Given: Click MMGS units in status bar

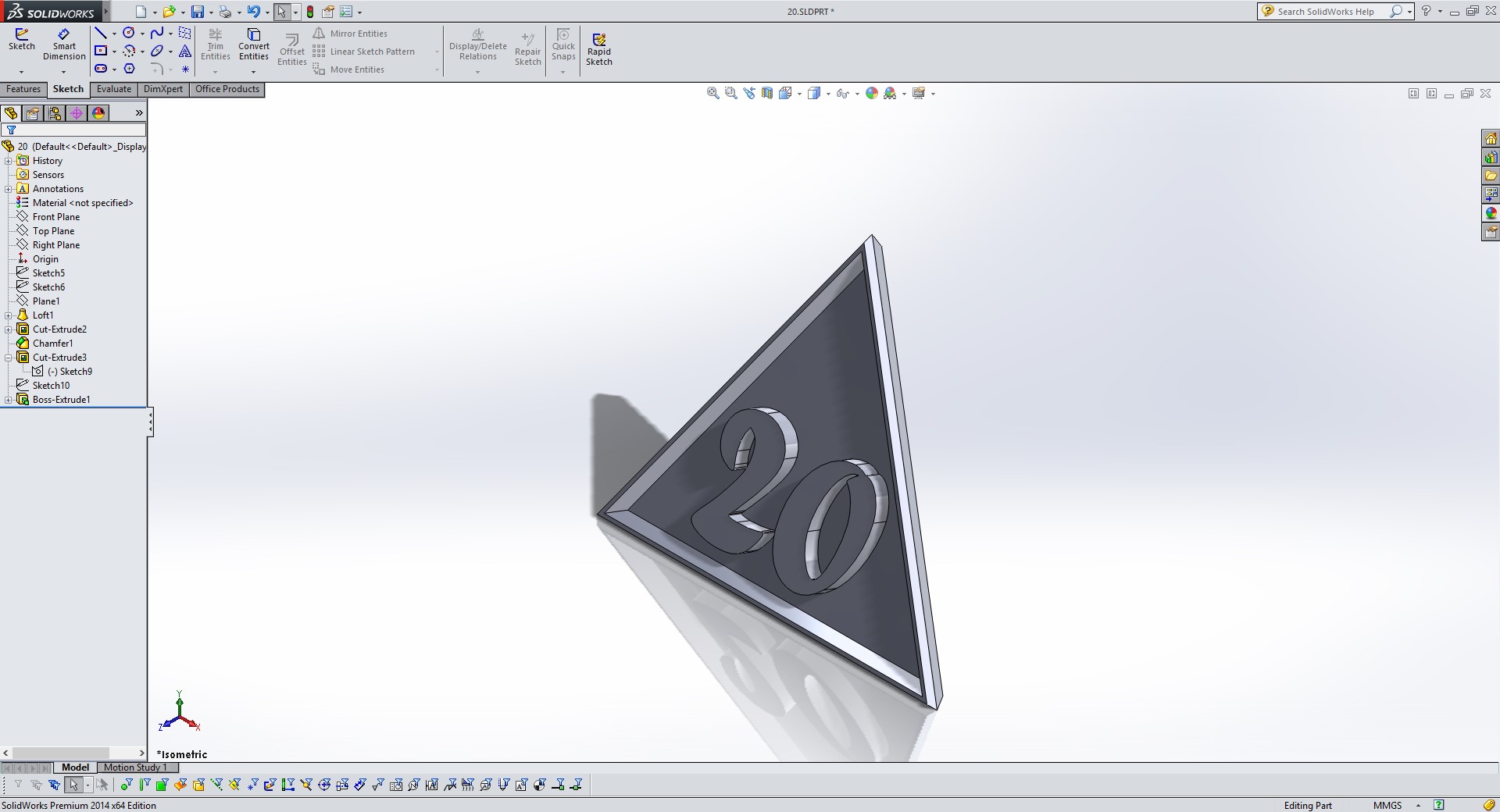Looking at the screenshot, I should (1387, 805).
